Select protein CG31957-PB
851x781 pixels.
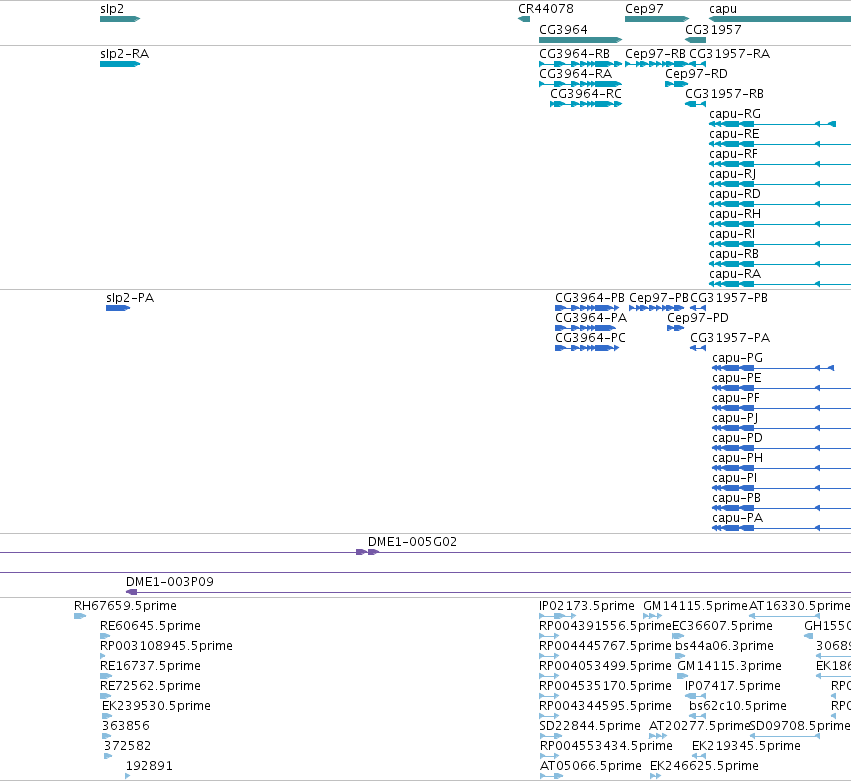click(x=698, y=308)
